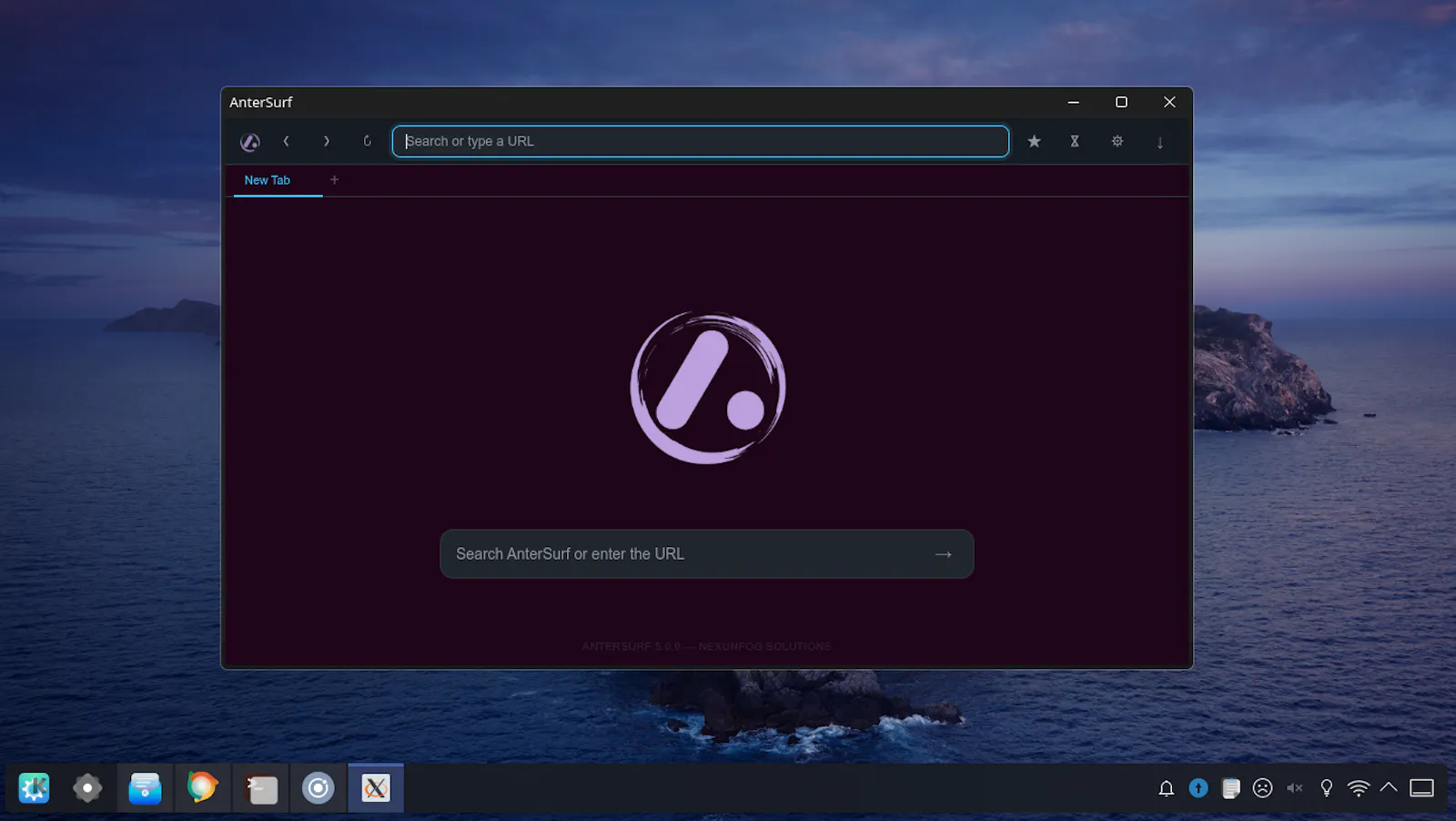Open the Wi-Fi network tray icon
Screen dimensions: 1456x821
(1359, 788)
